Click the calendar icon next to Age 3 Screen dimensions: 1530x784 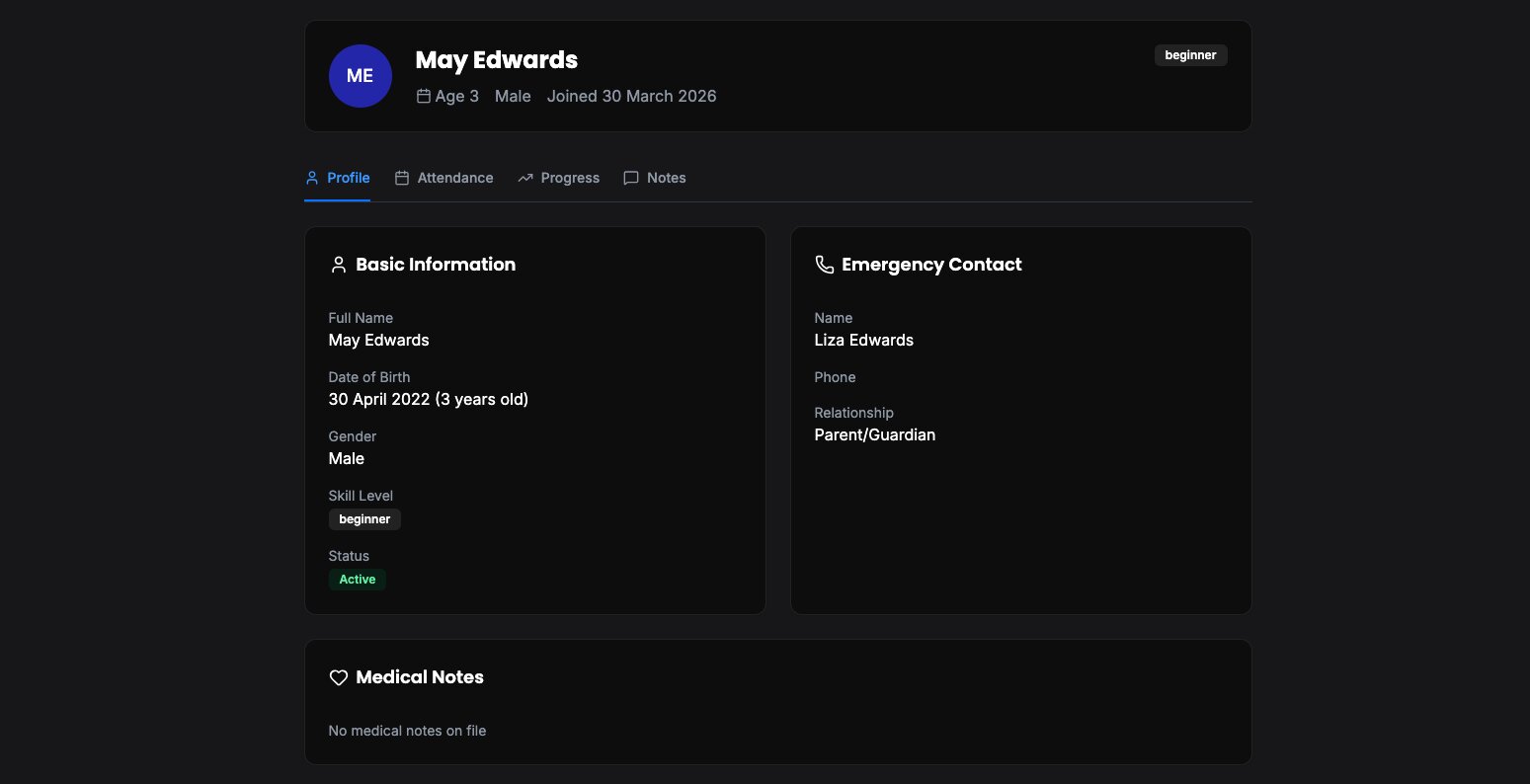[423, 96]
